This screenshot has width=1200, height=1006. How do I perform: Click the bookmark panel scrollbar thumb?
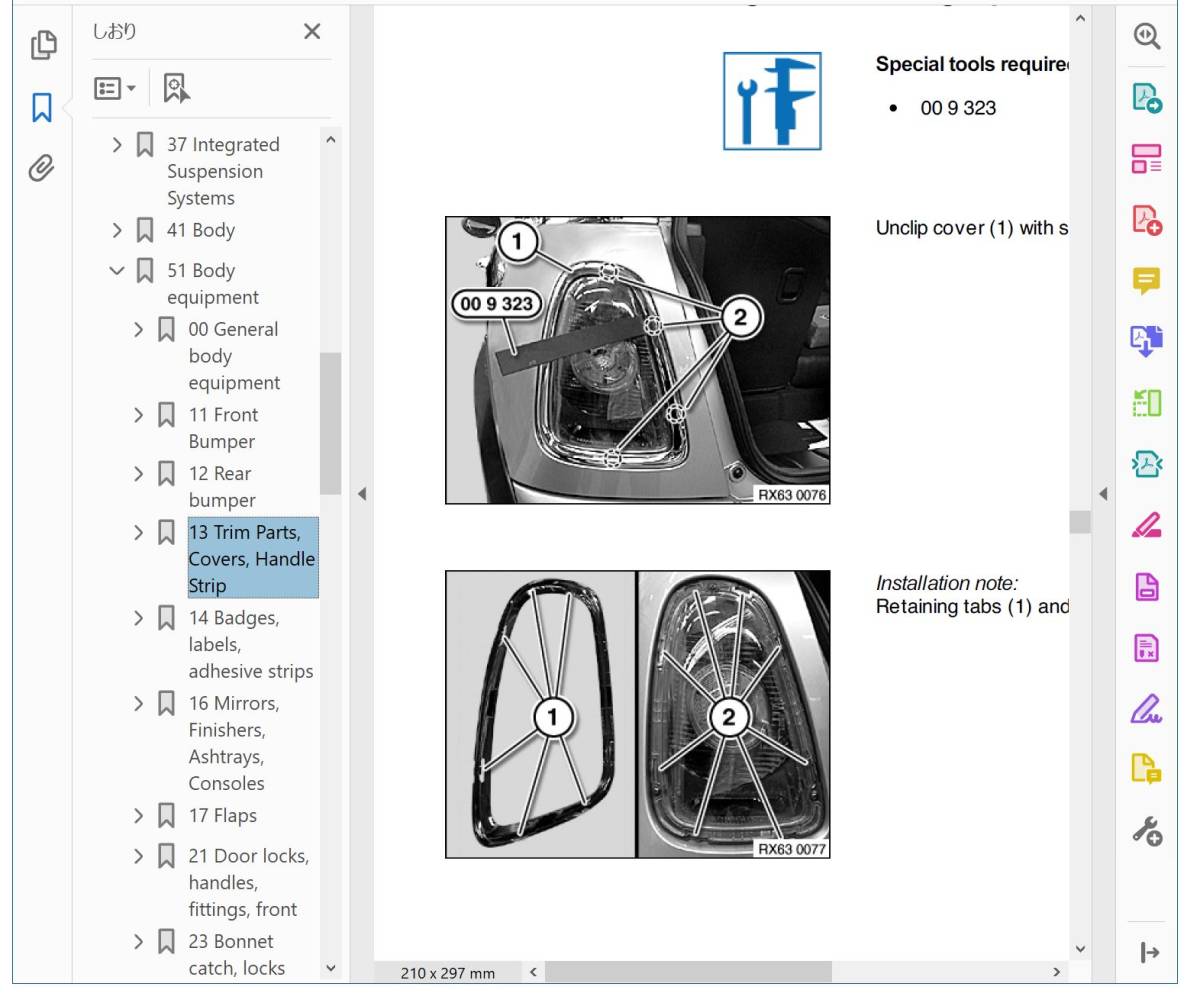click(331, 423)
